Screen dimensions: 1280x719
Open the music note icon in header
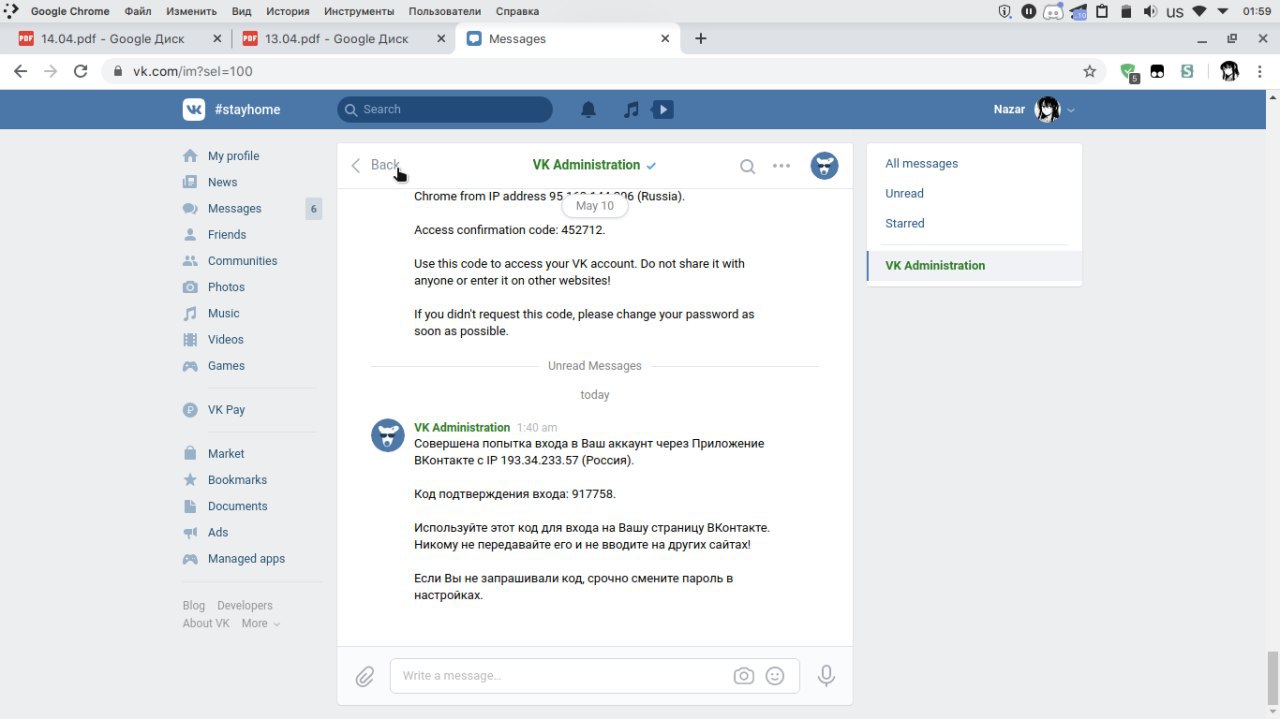coord(631,110)
